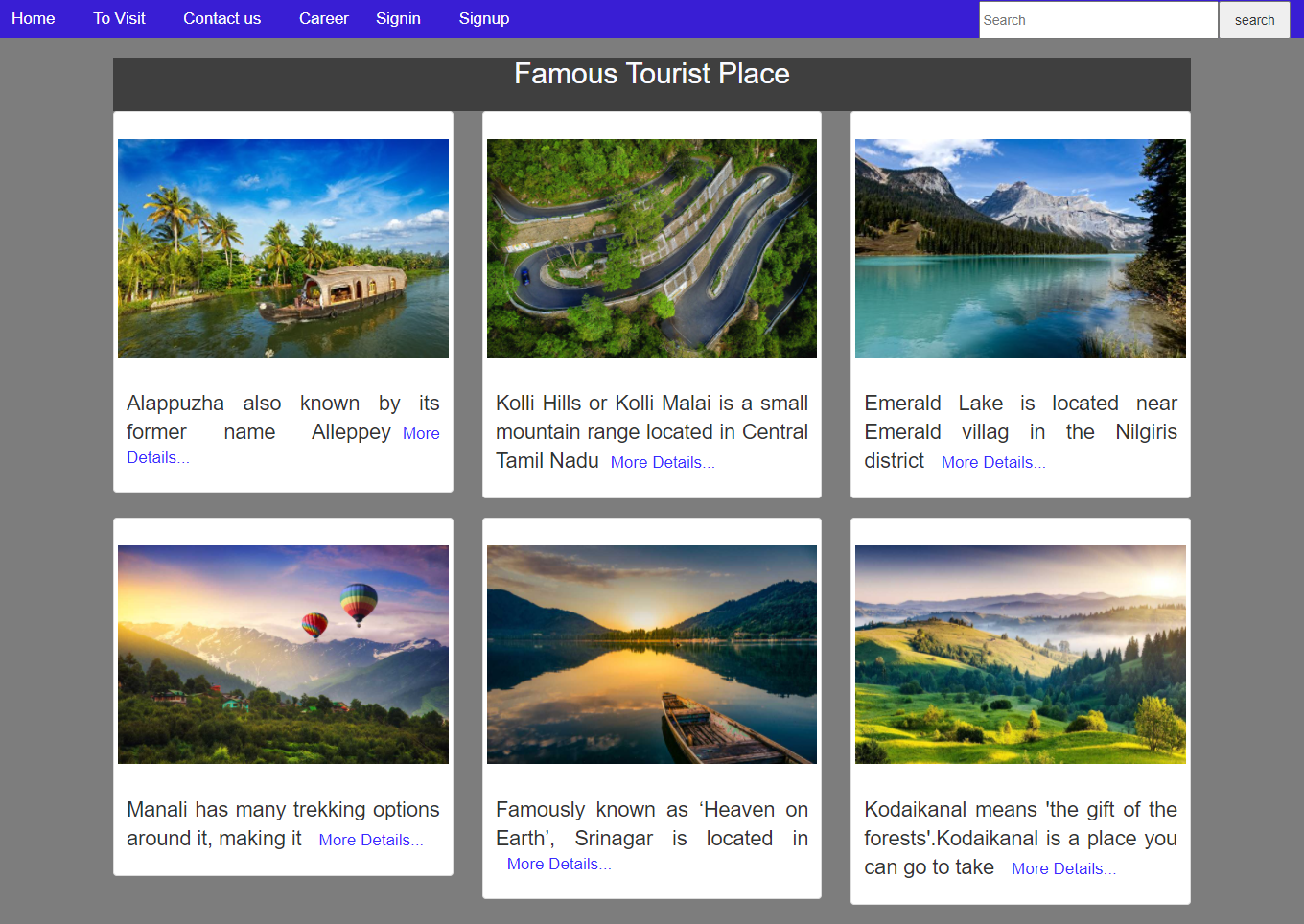Go to the Home page

coord(34,19)
